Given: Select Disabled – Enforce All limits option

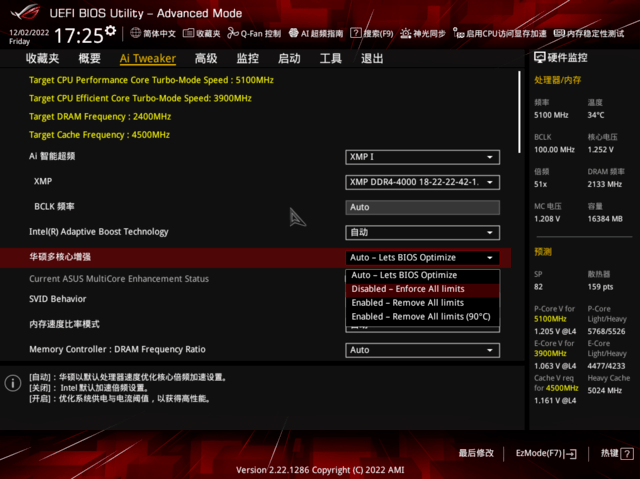Looking at the screenshot, I should click(x=407, y=289).
